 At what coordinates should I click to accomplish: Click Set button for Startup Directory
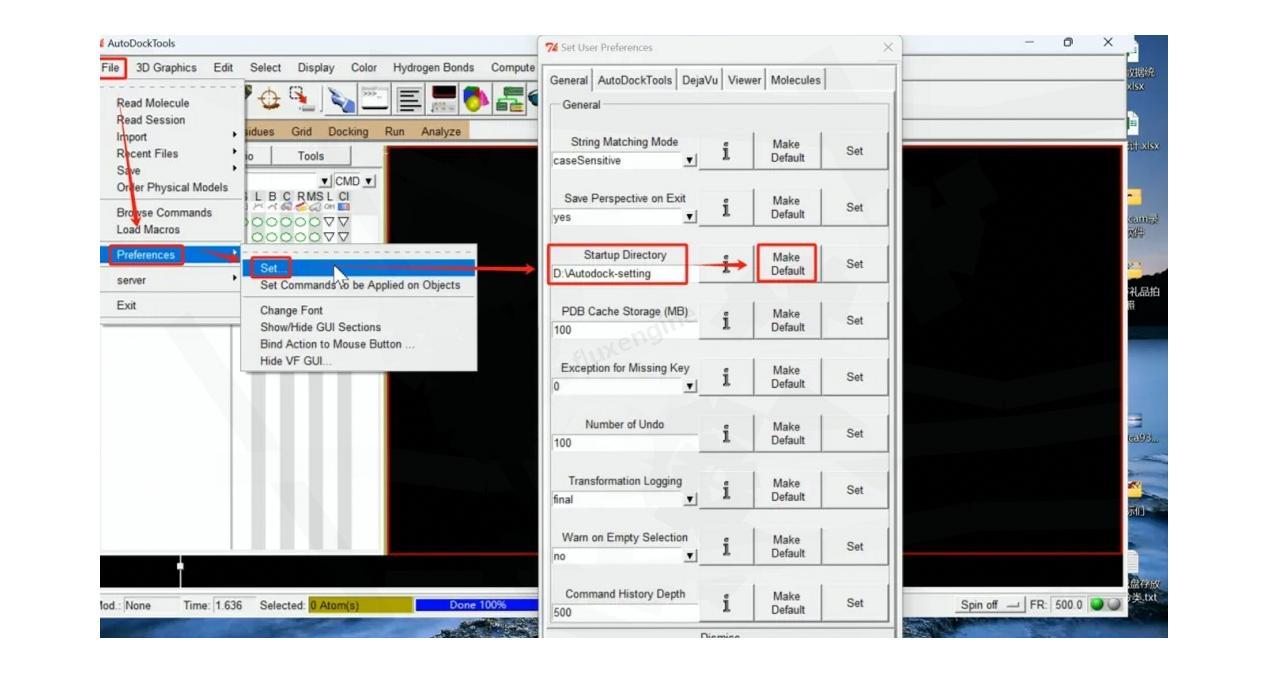tap(854, 264)
